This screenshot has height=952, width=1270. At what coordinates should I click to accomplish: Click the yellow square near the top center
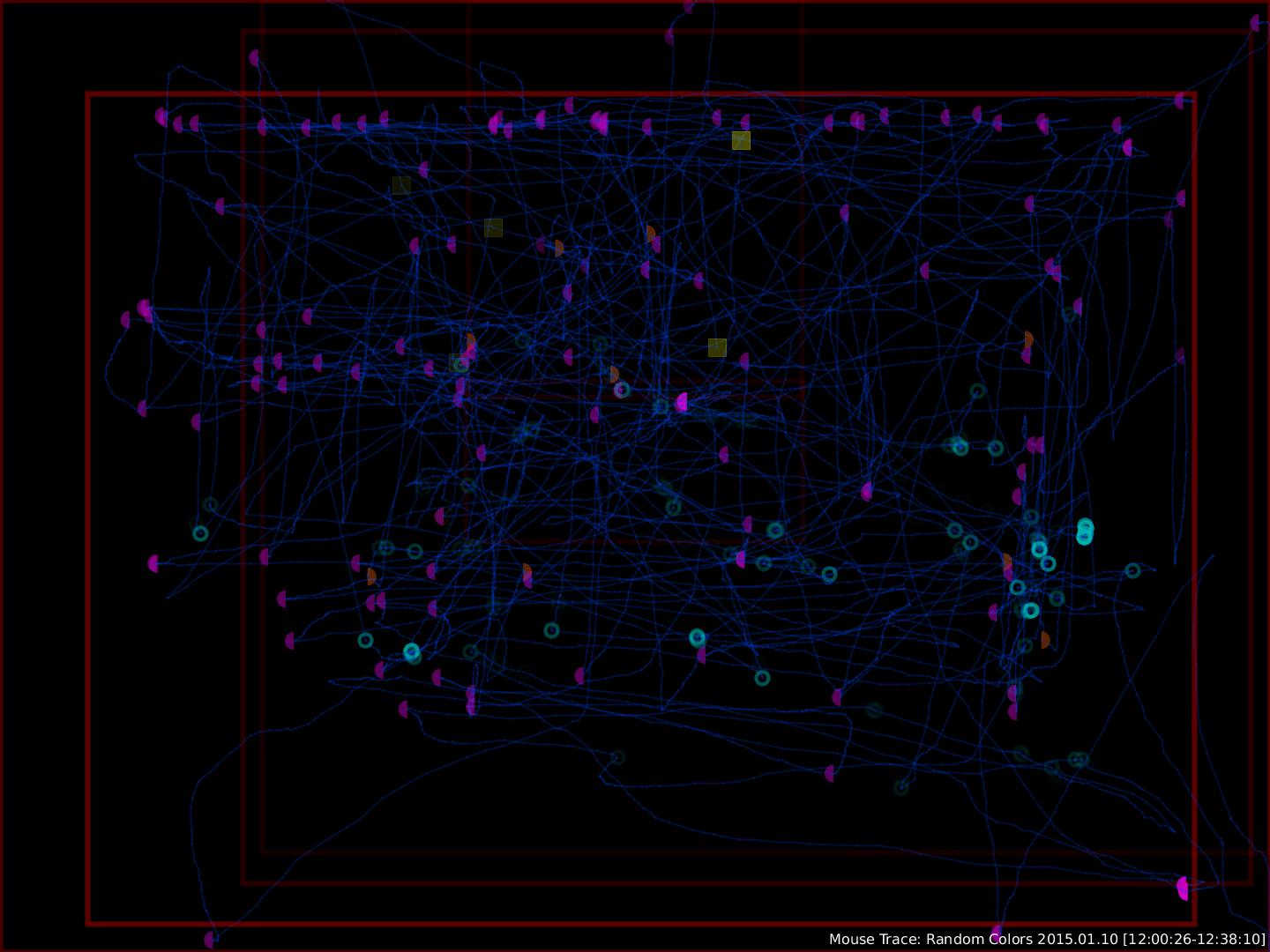pyautogui.click(x=741, y=140)
